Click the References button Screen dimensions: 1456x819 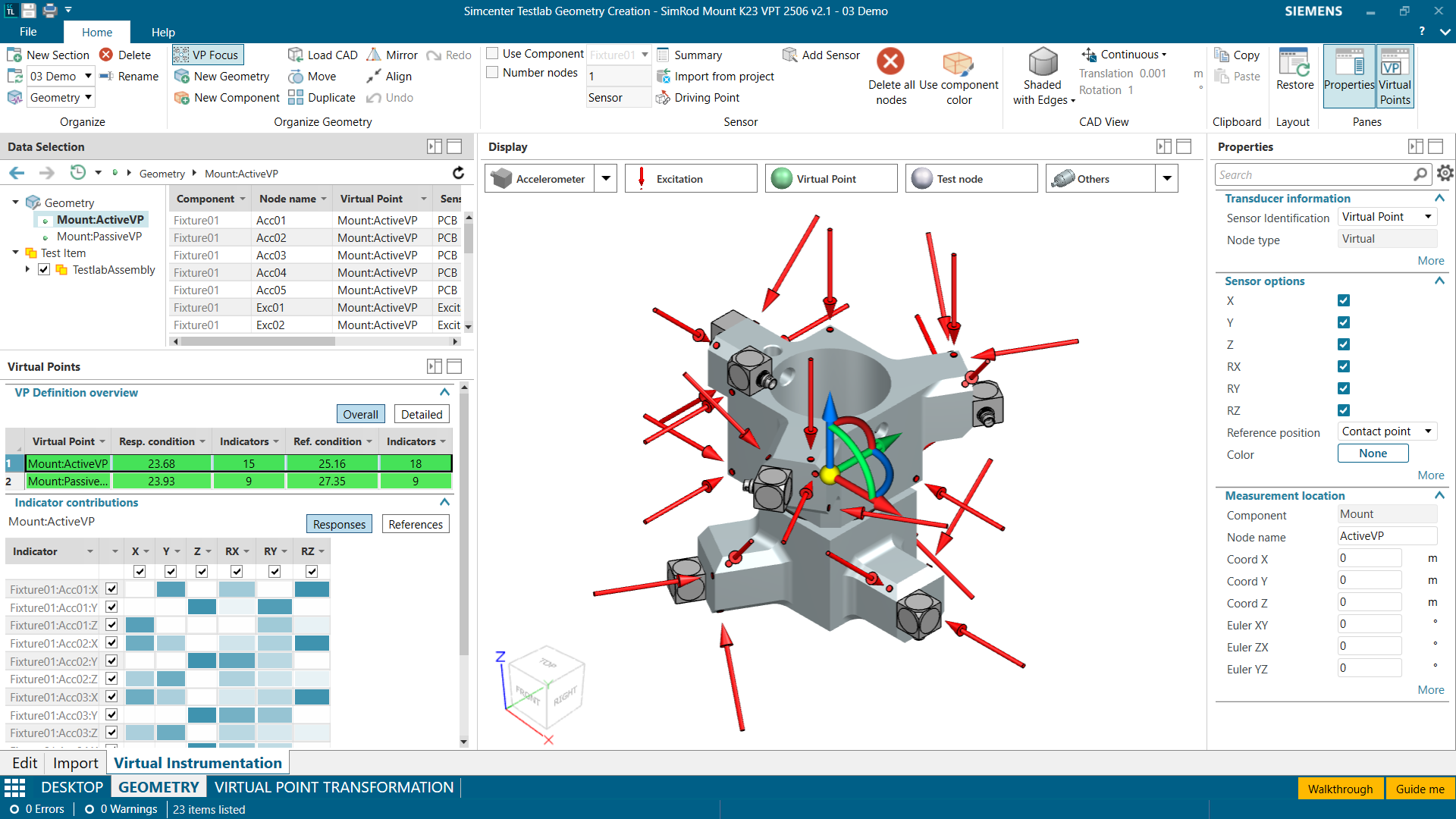click(415, 524)
